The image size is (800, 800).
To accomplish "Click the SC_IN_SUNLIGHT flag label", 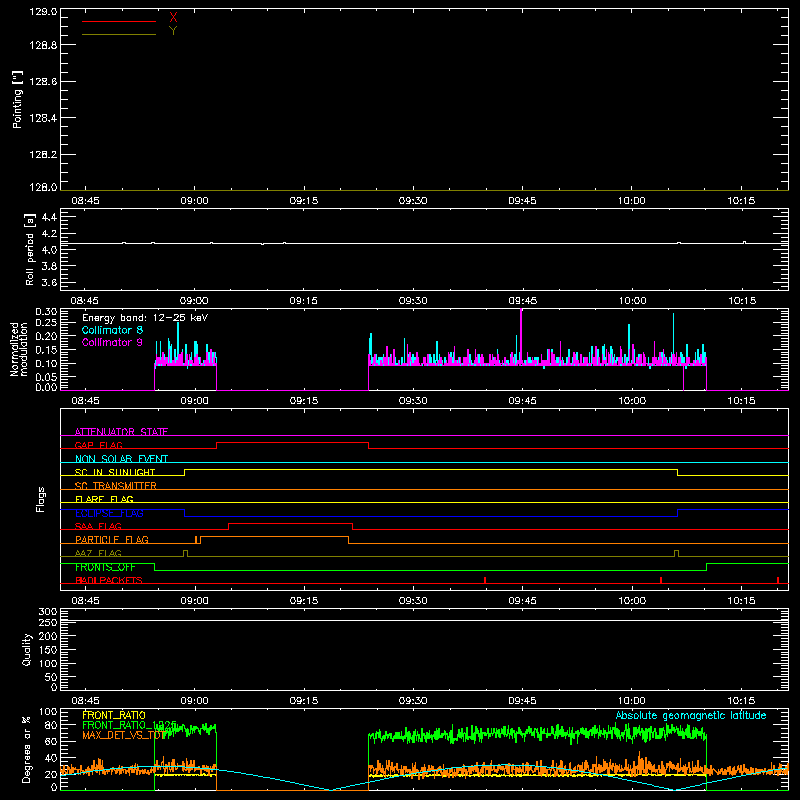I will pyautogui.click(x=115, y=472).
